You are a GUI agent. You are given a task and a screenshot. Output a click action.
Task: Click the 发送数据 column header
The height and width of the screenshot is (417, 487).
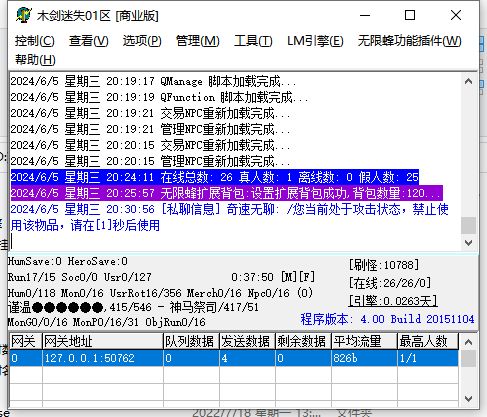click(247, 341)
